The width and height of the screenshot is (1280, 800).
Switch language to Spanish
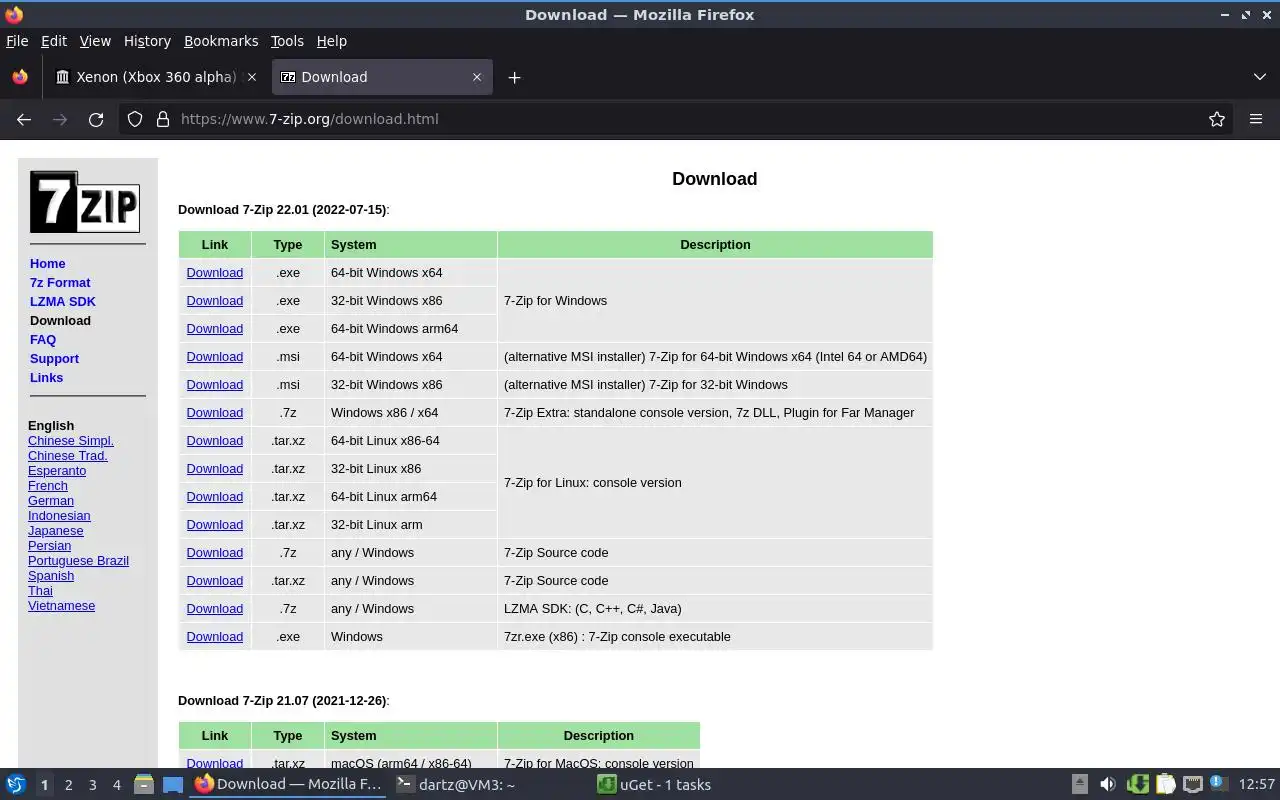tap(51, 576)
